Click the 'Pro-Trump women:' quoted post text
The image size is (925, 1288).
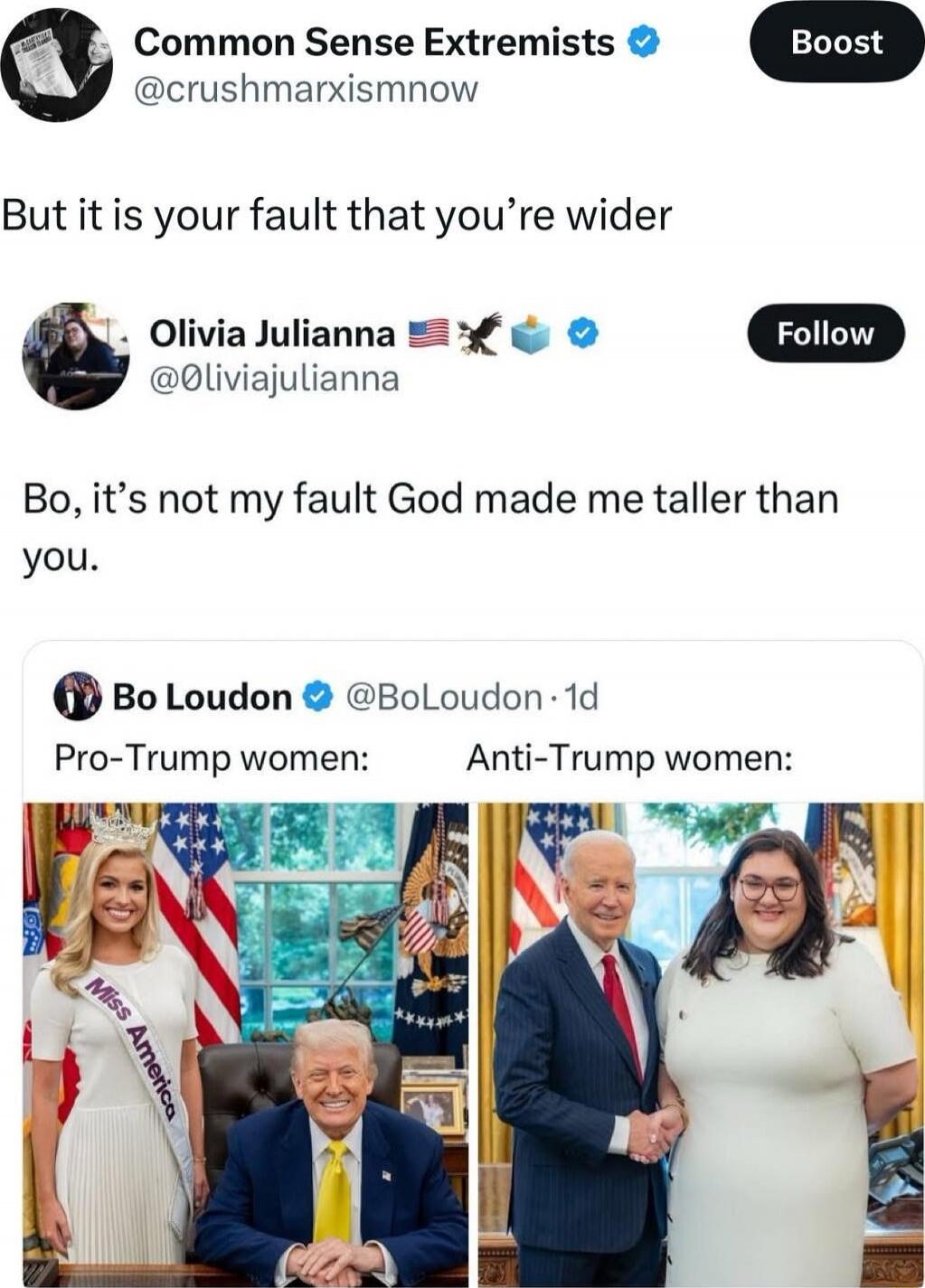[x=212, y=757]
